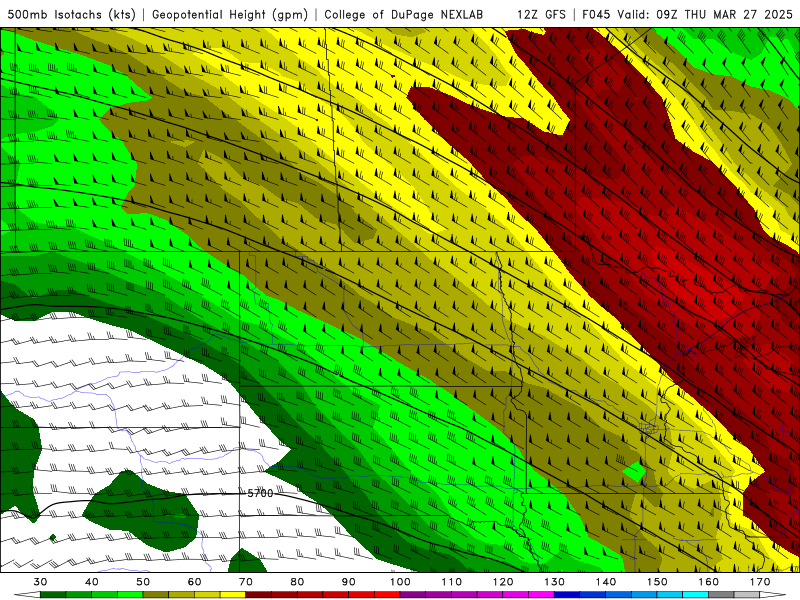
Task: Pick the dark gray 160-165 kt legend swatch
Action: pos(721,595)
